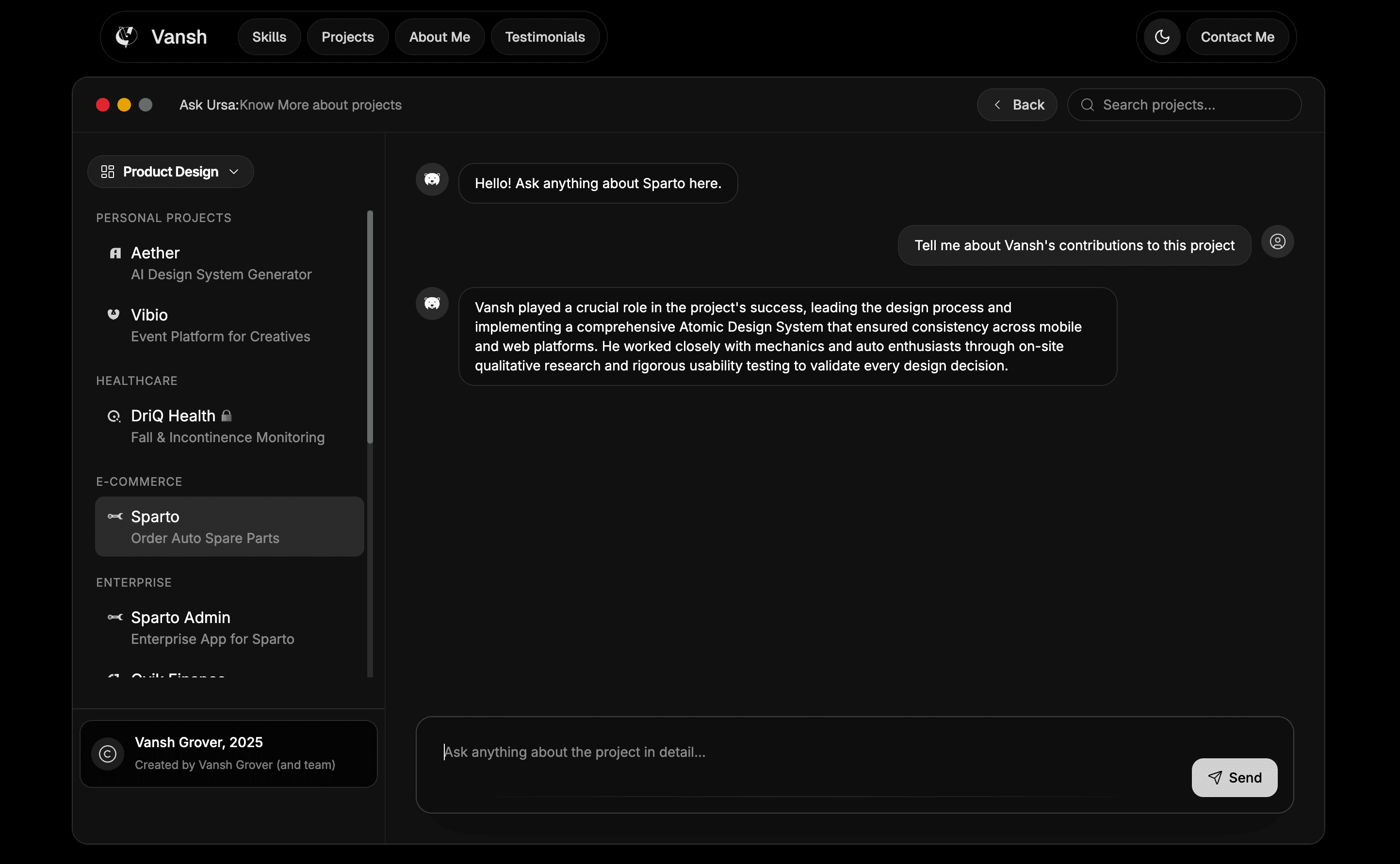Open the Skills nav item
The image size is (1400, 864).
click(x=269, y=37)
